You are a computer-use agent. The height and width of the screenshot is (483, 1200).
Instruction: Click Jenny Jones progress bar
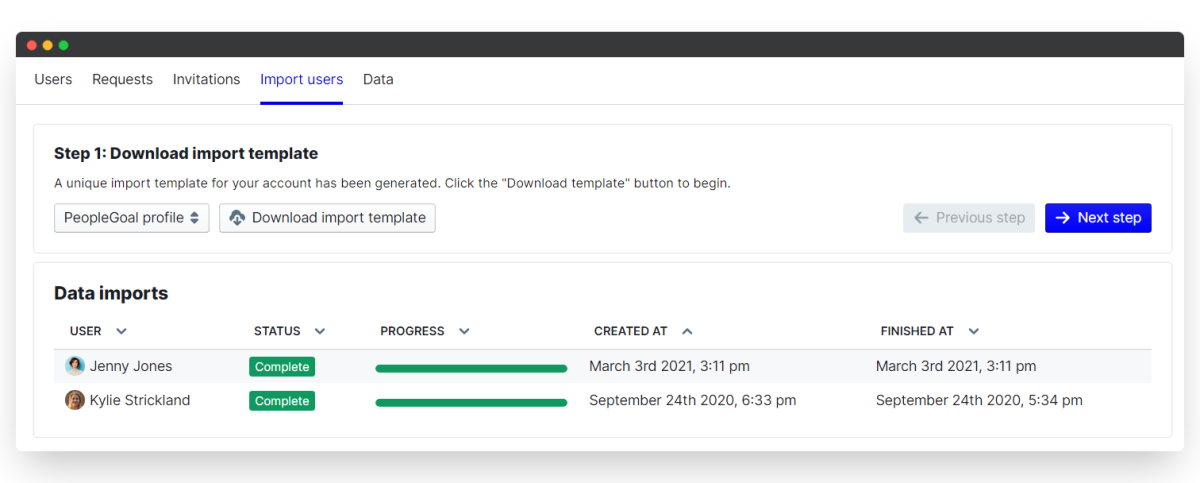471,368
